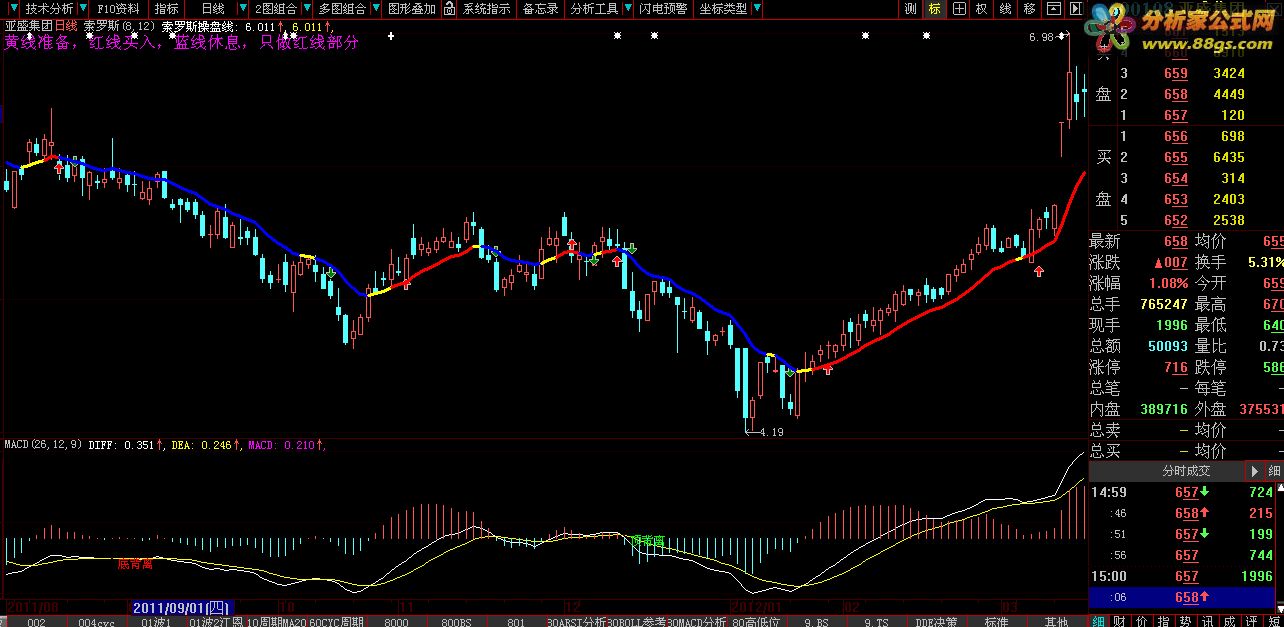Open 闪电预警 alert settings
The image size is (1284, 627).
(664, 9)
